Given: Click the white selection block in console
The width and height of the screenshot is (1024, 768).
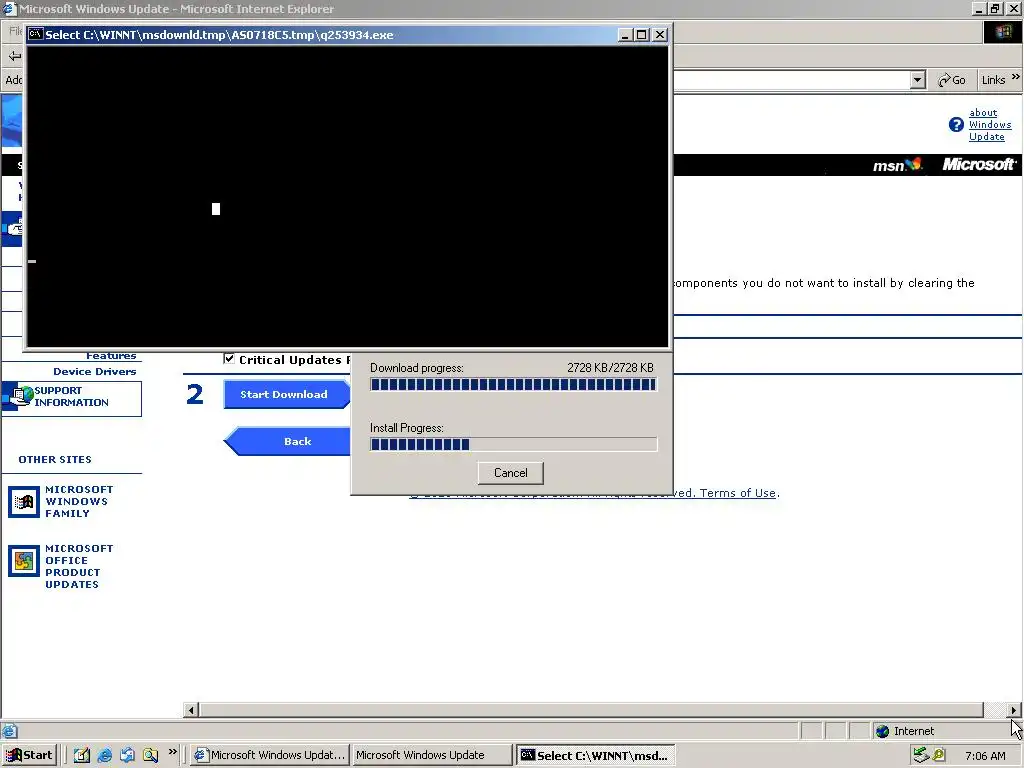Looking at the screenshot, I should pyautogui.click(x=216, y=209).
